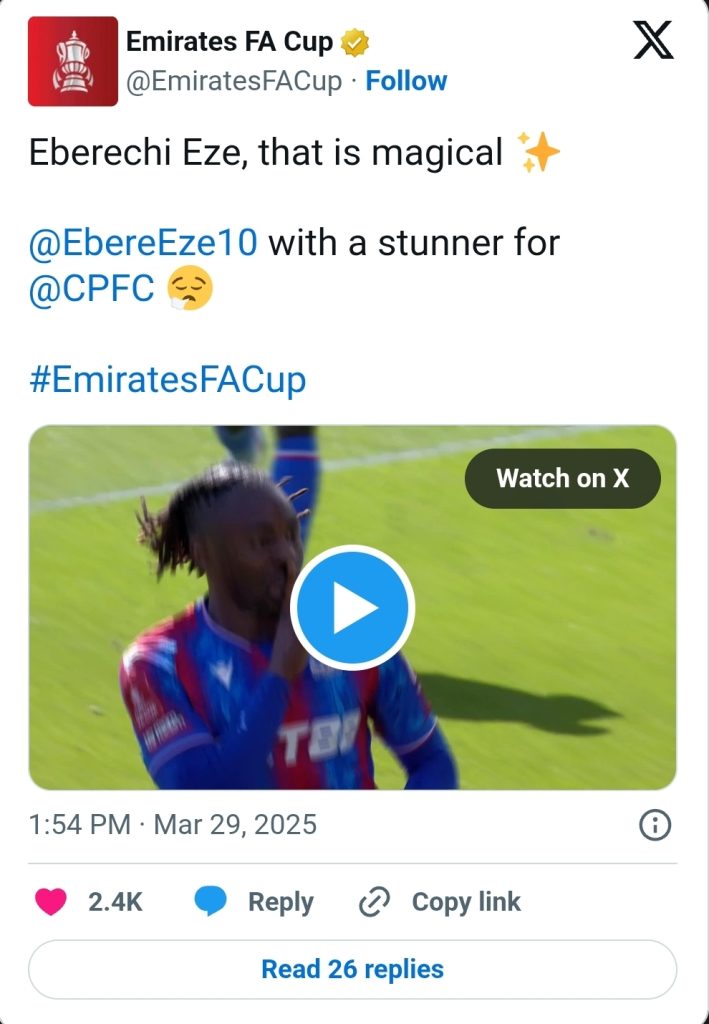Open the @EbereEze10 mention
Image resolution: width=709 pixels, height=1024 pixels.
click(143, 243)
